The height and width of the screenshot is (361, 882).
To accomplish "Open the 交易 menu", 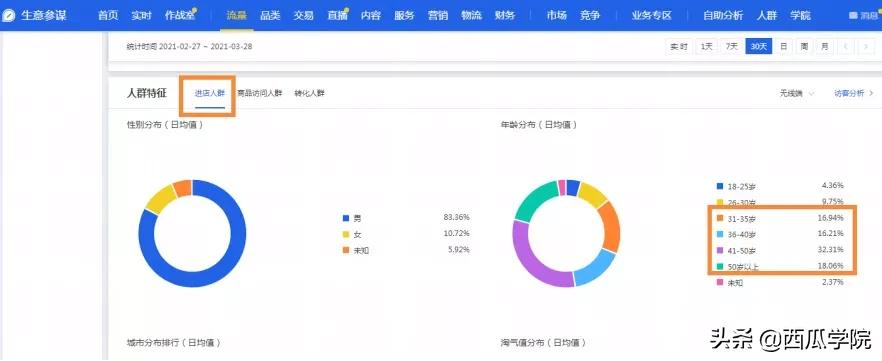I will (x=303, y=15).
